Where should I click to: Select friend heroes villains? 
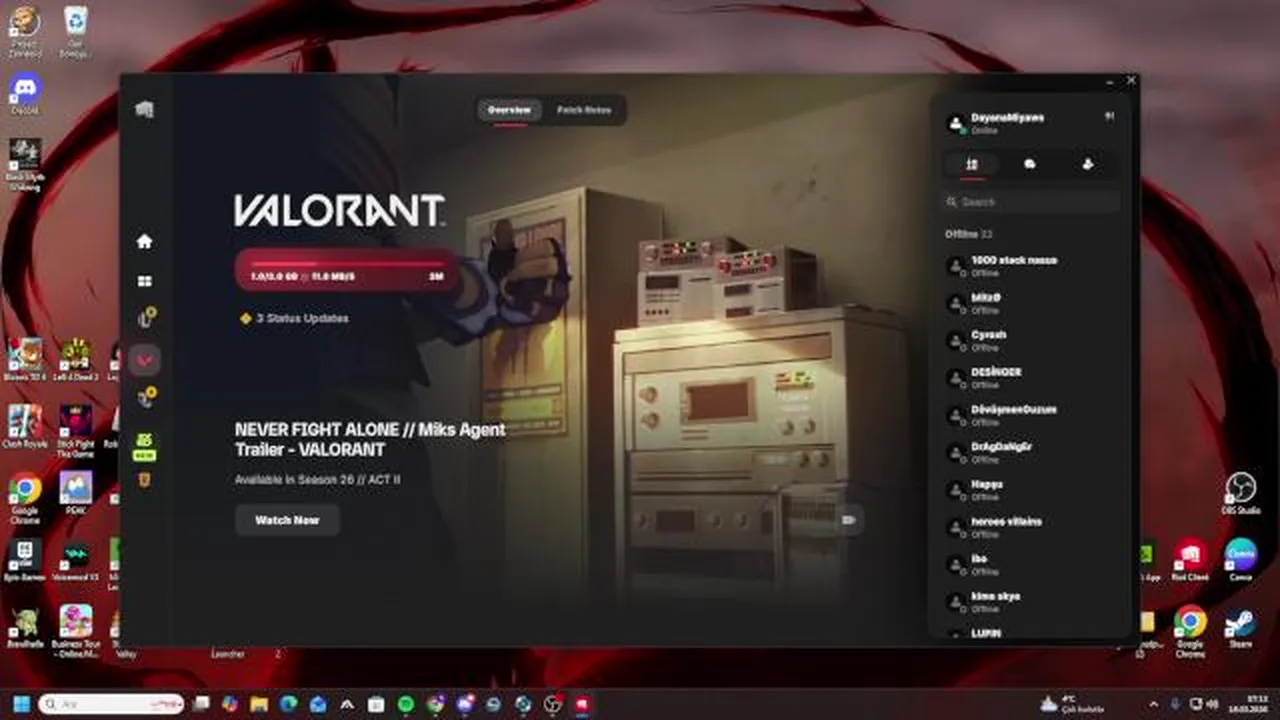(x=1032, y=526)
